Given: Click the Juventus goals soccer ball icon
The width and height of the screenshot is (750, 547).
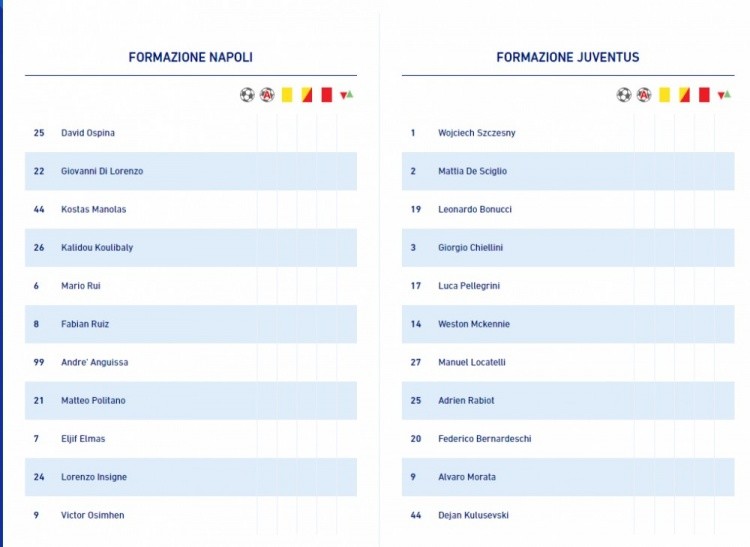Looking at the screenshot, I should click(624, 95).
